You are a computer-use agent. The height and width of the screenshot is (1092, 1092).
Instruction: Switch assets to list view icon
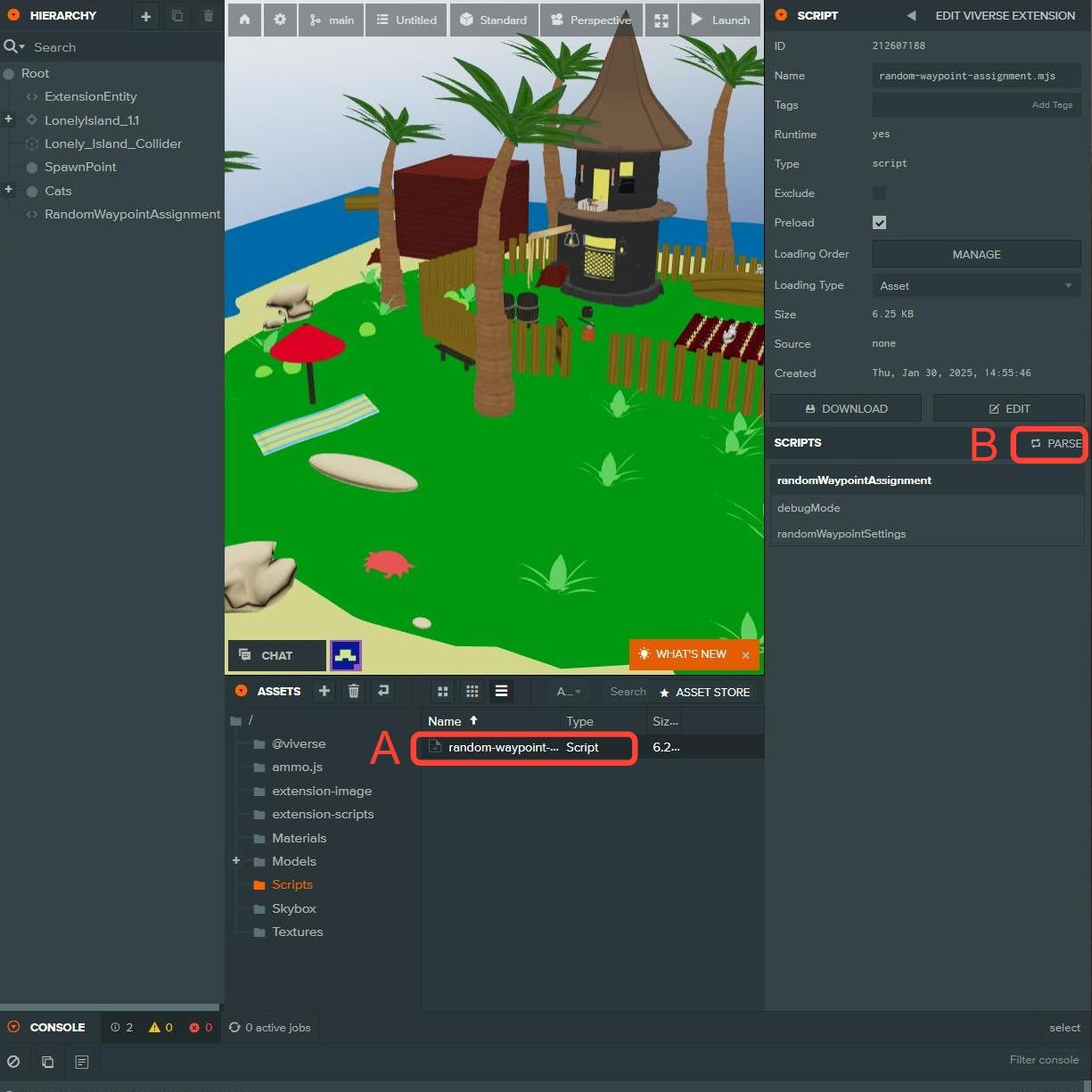(501, 691)
